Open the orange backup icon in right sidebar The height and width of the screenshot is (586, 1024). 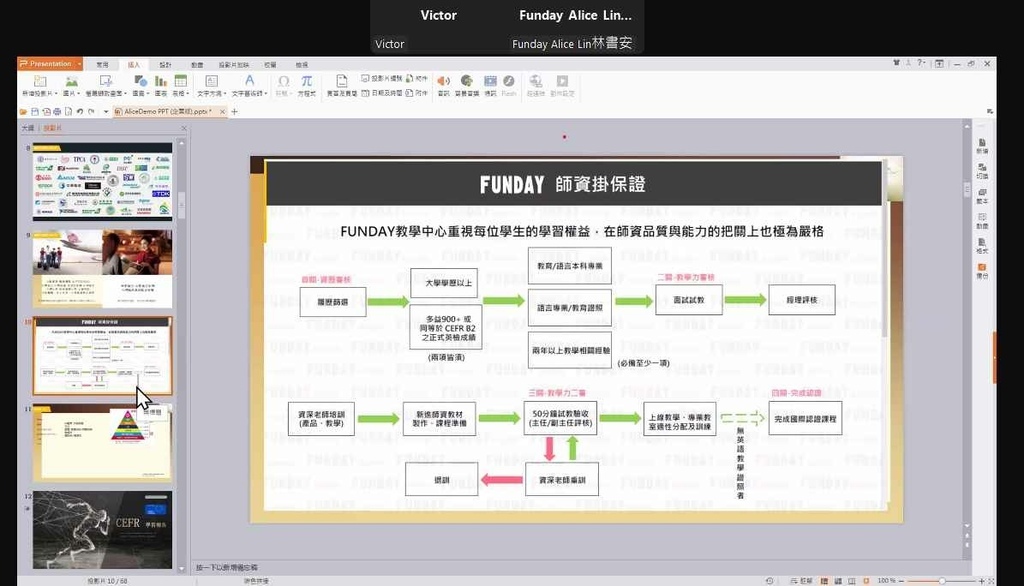coord(982,270)
